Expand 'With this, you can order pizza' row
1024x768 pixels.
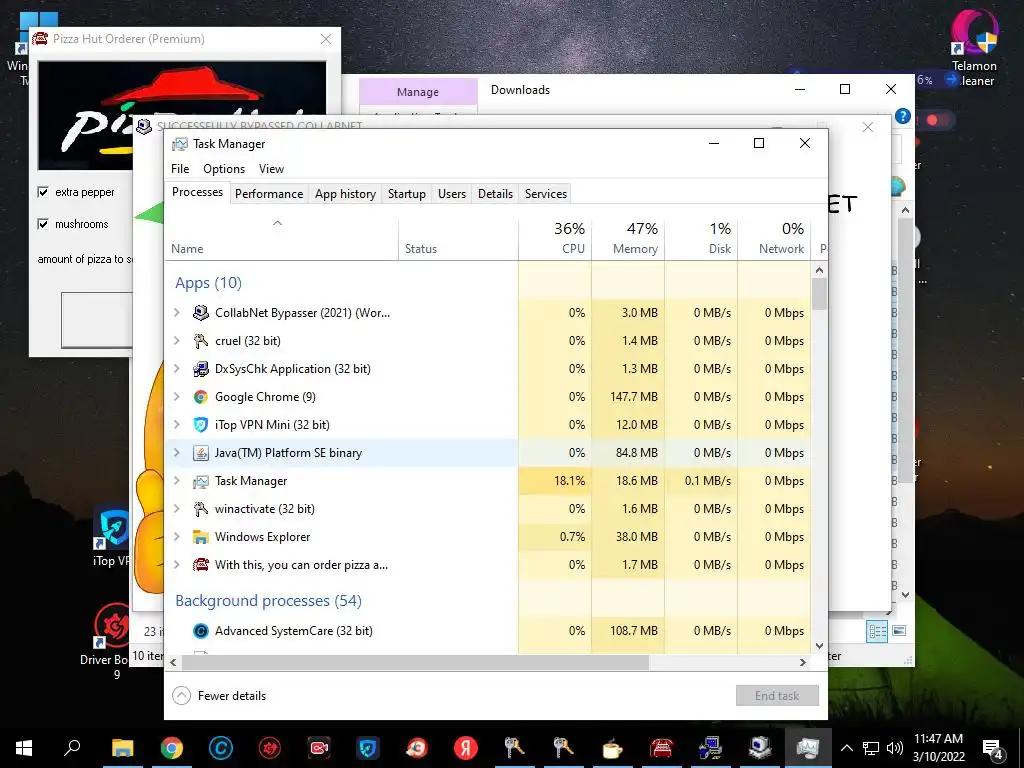(x=176, y=565)
